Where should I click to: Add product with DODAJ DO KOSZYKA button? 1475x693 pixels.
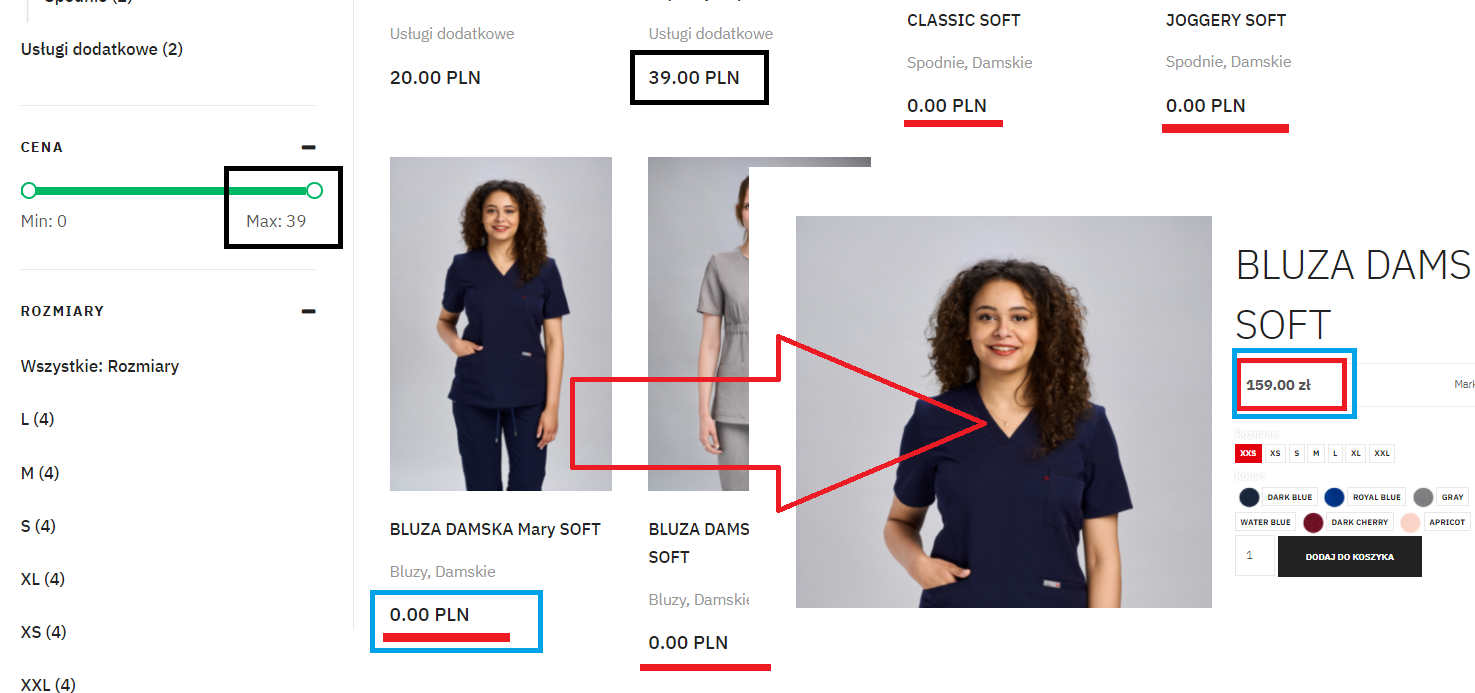point(1349,556)
